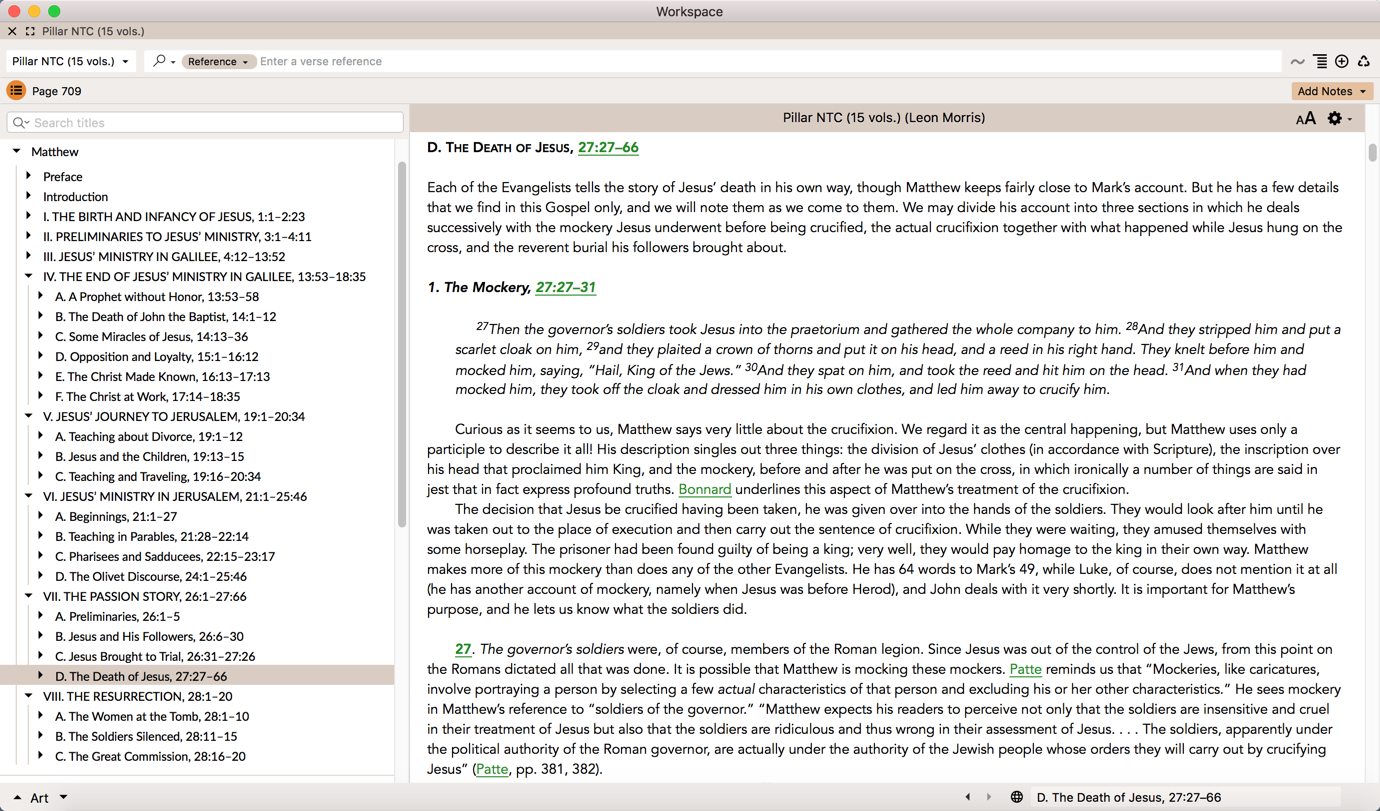The height and width of the screenshot is (811, 1380).
Task: Click the circled plus icon
Action: (x=1342, y=62)
